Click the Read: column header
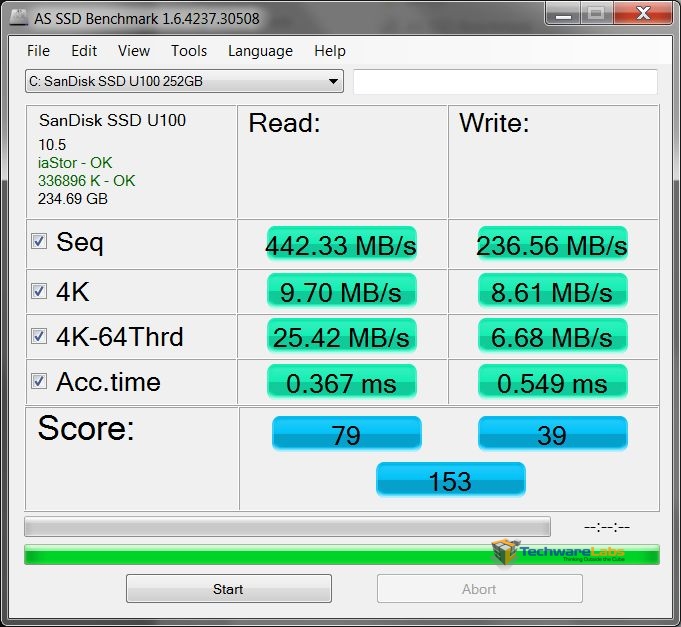681x627 pixels. (284, 123)
